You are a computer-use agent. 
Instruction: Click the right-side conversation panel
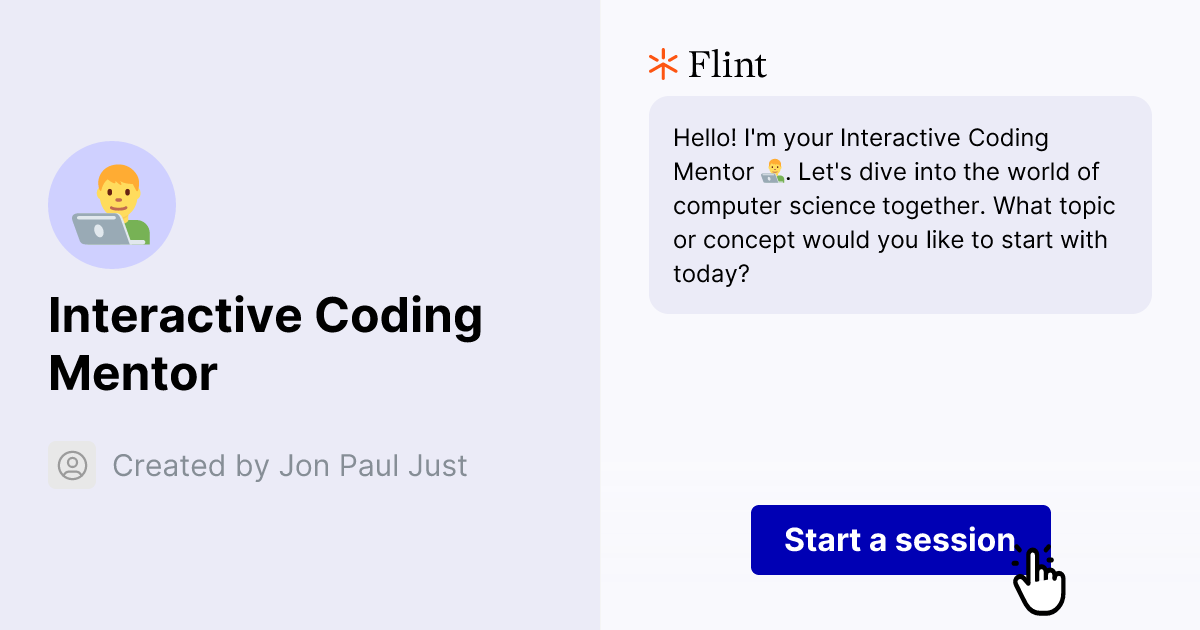(x=900, y=400)
